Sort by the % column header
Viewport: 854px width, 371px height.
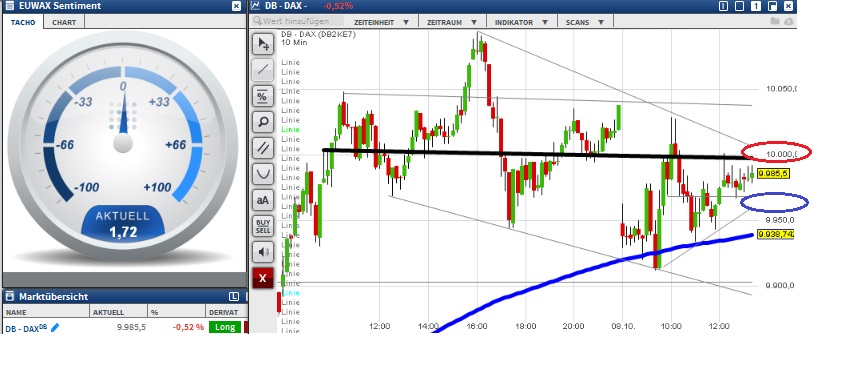(176, 312)
